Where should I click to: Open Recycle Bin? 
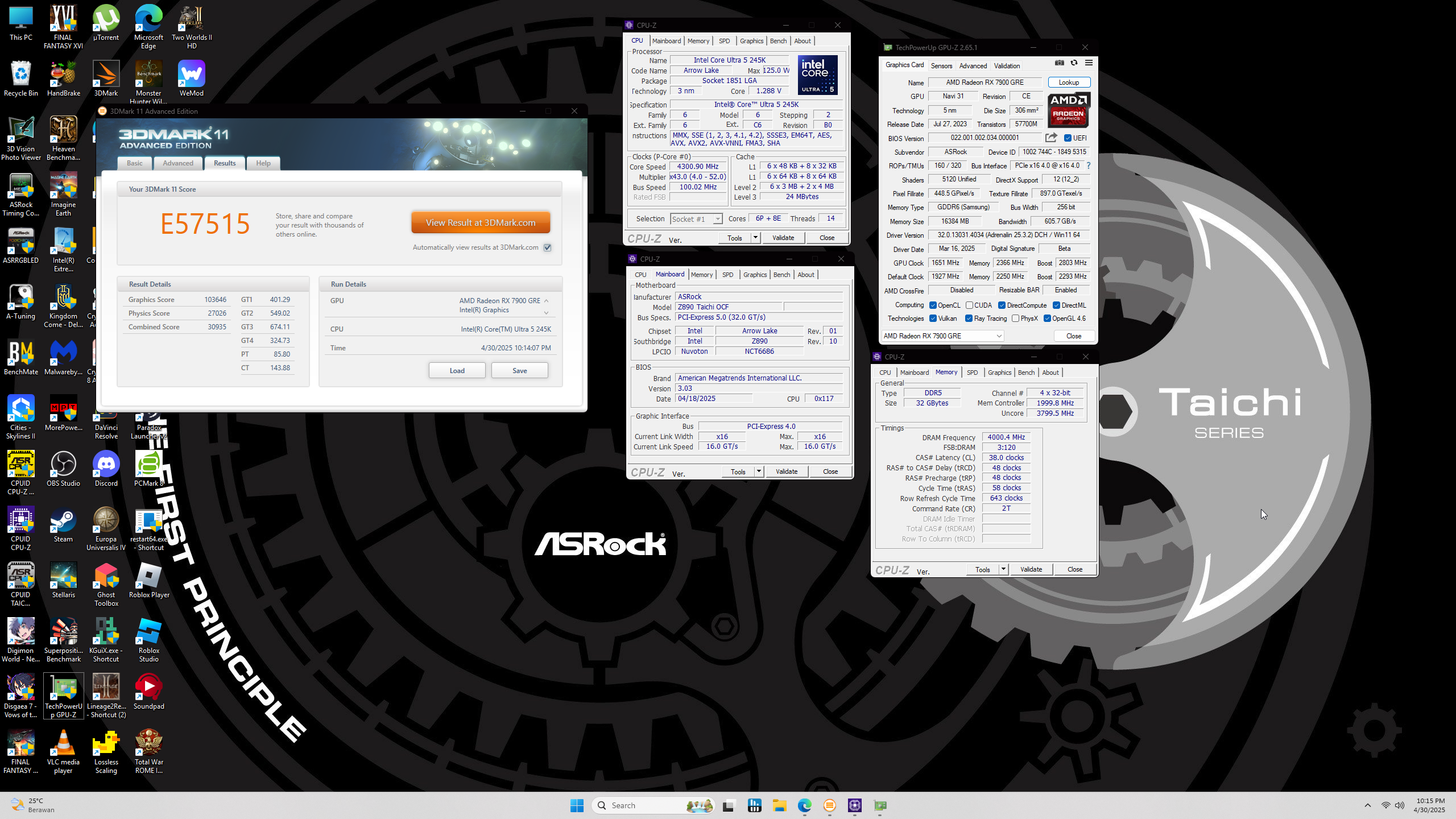click(21, 79)
